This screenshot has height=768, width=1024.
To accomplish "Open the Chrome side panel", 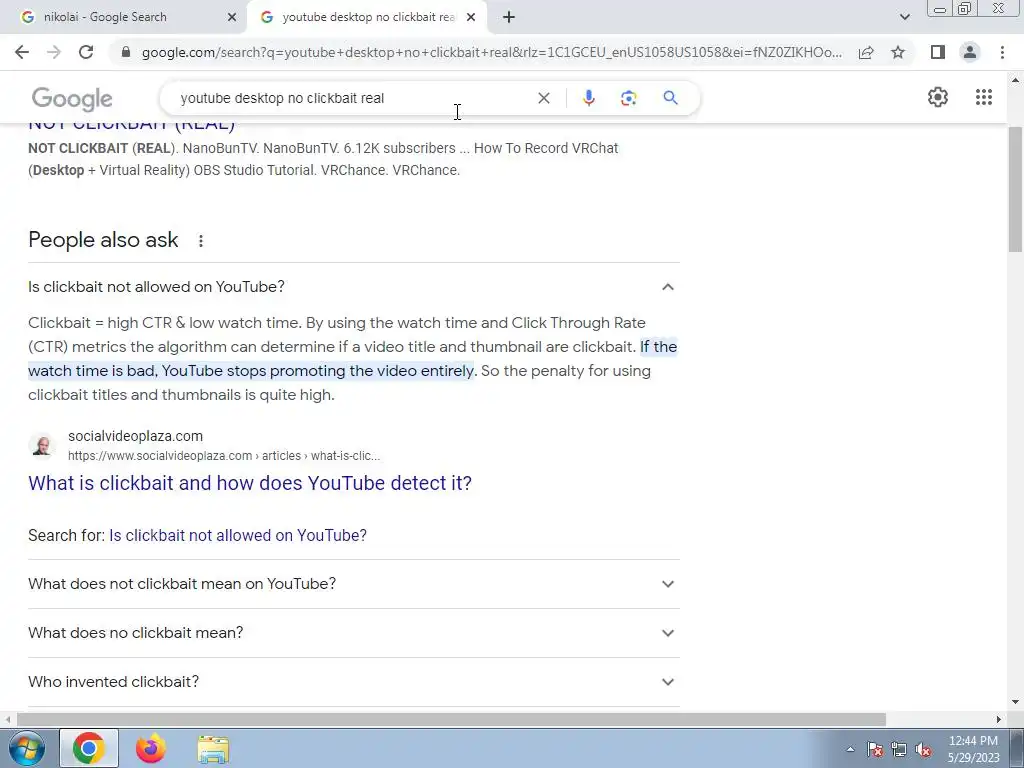I will coord(938,52).
